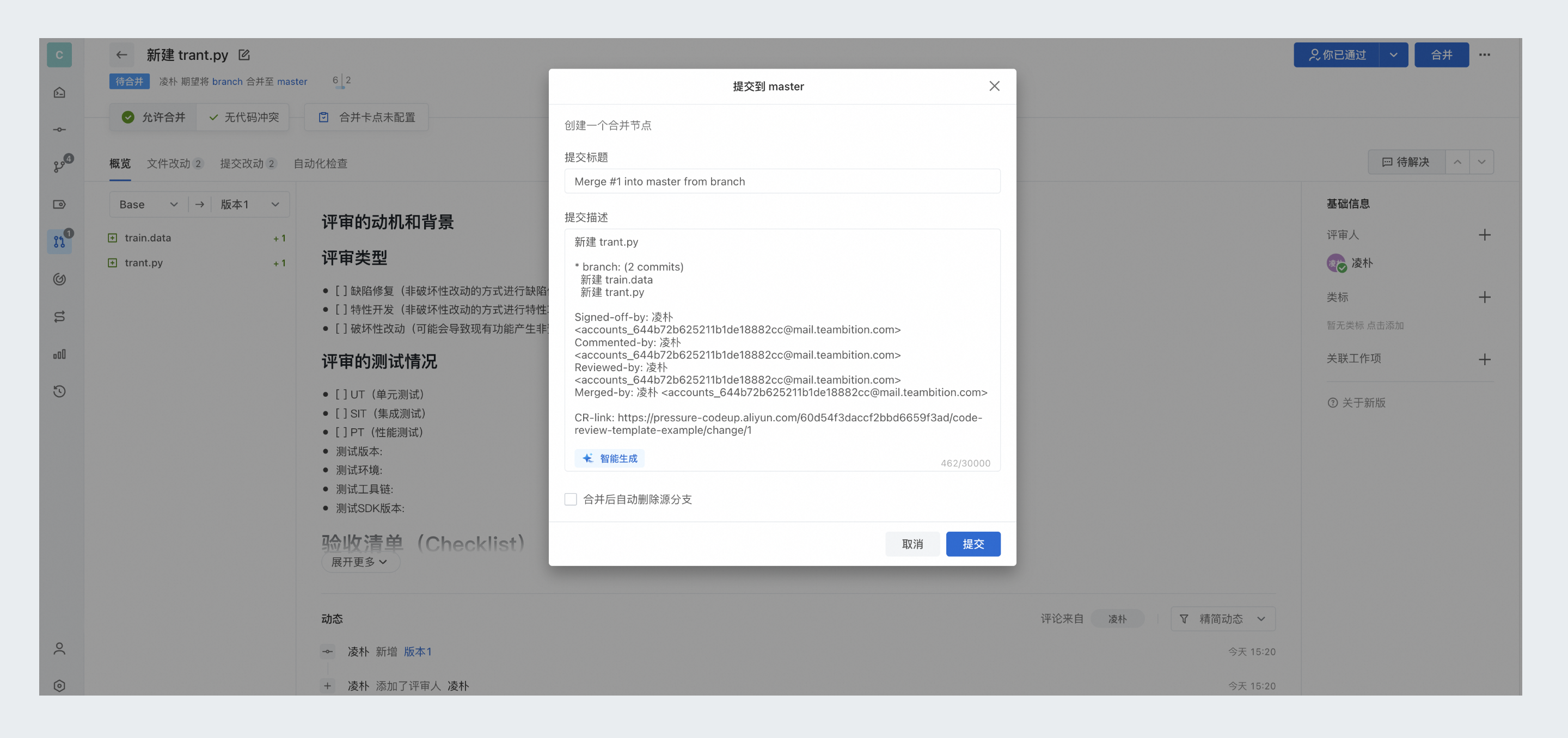Click the 待合并 status badge
Viewport: 1568px width, 738px height.
[129, 82]
